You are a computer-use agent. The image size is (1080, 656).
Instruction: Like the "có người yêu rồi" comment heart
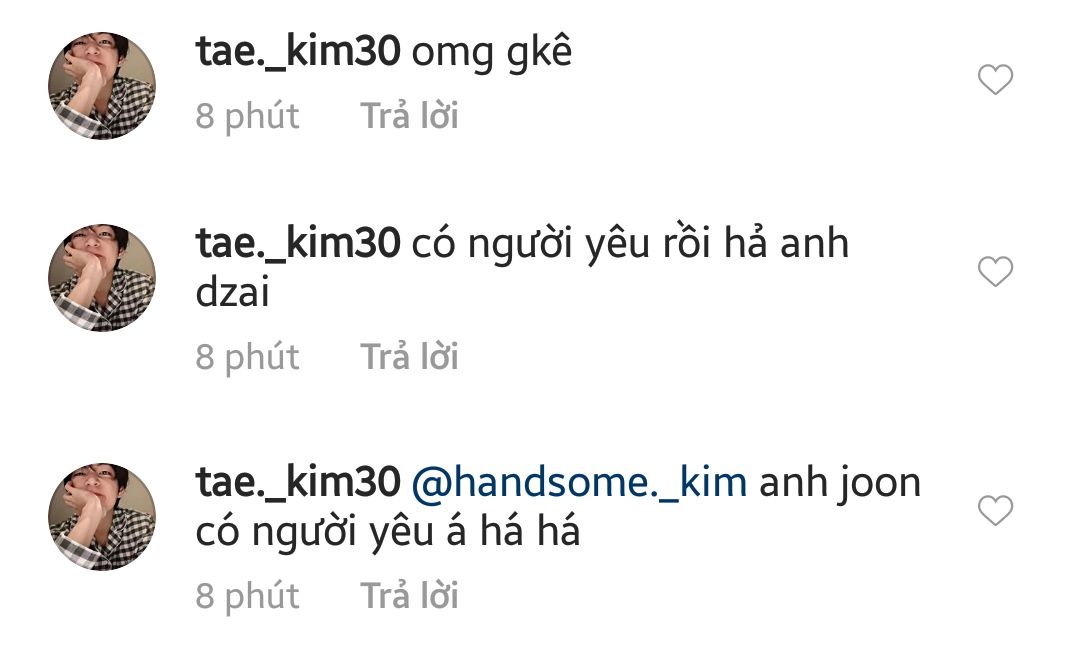[x=995, y=271]
